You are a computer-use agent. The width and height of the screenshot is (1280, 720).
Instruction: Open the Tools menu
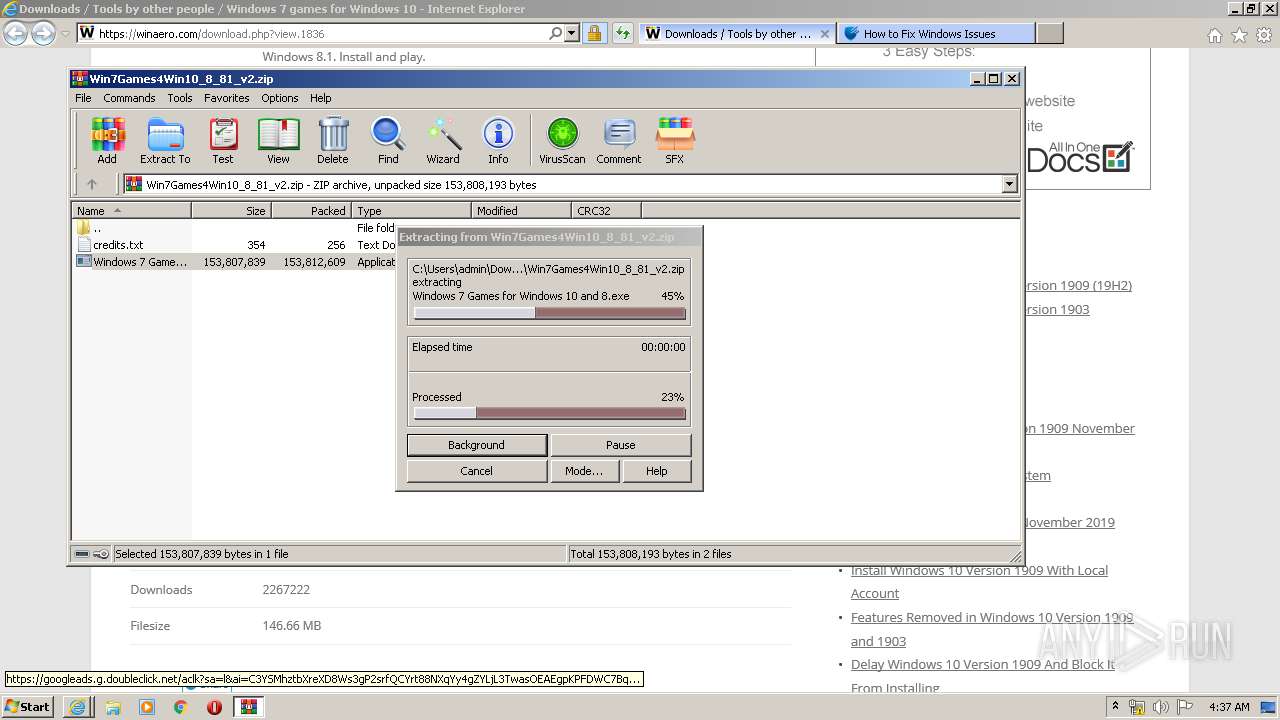coord(180,98)
